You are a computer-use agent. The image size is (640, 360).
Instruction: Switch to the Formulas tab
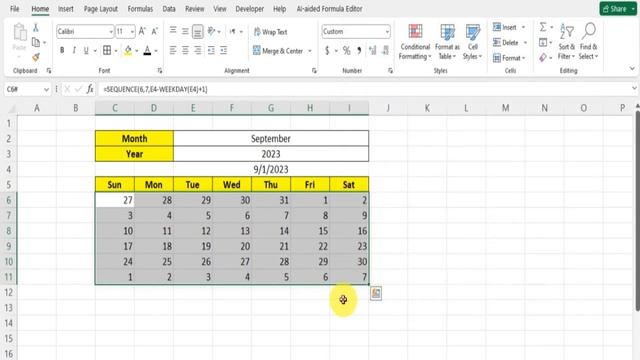tap(140, 9)
